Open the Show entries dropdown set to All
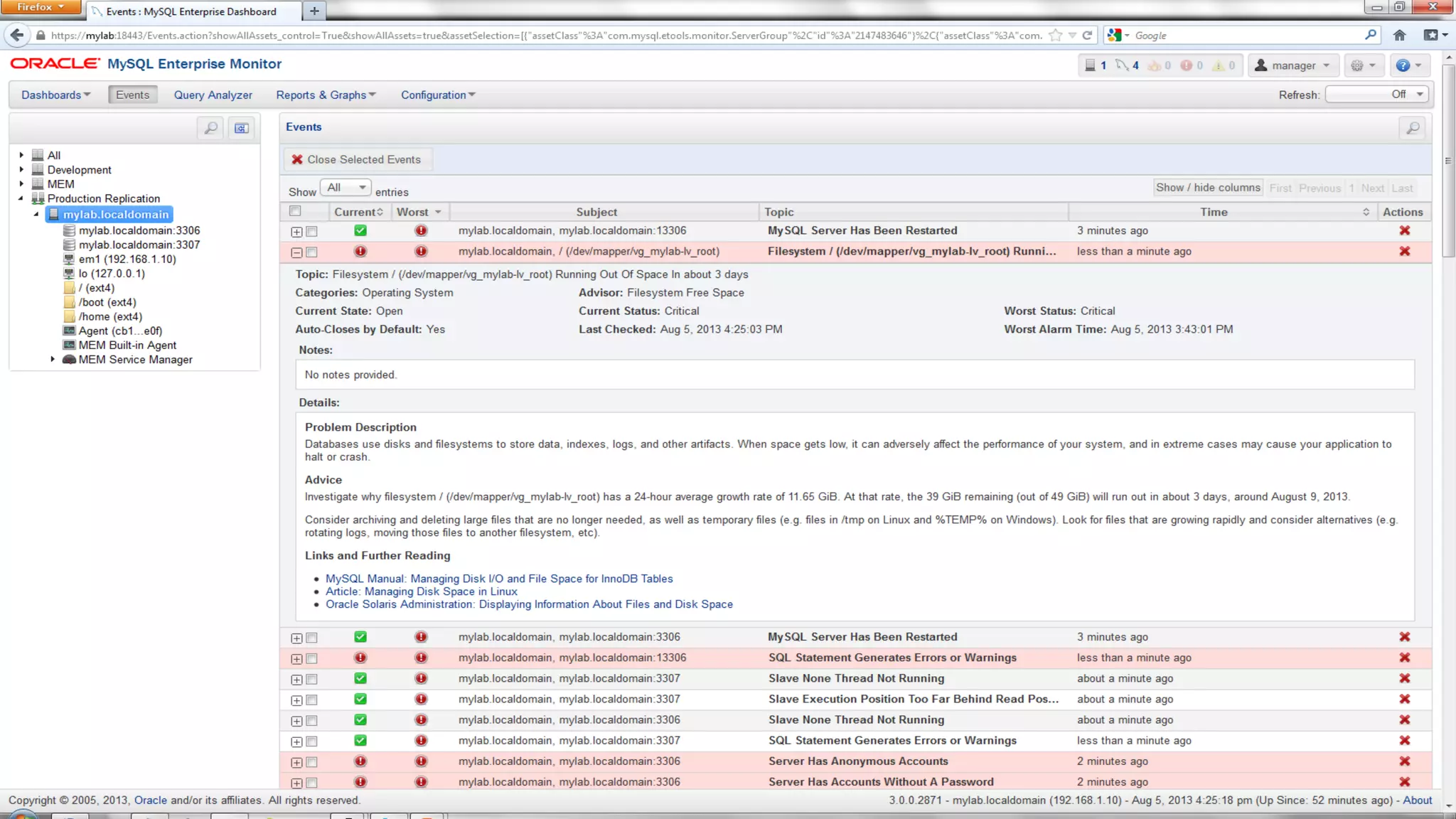The width and height of the screenshot is (1456, 819). point(346,188)
